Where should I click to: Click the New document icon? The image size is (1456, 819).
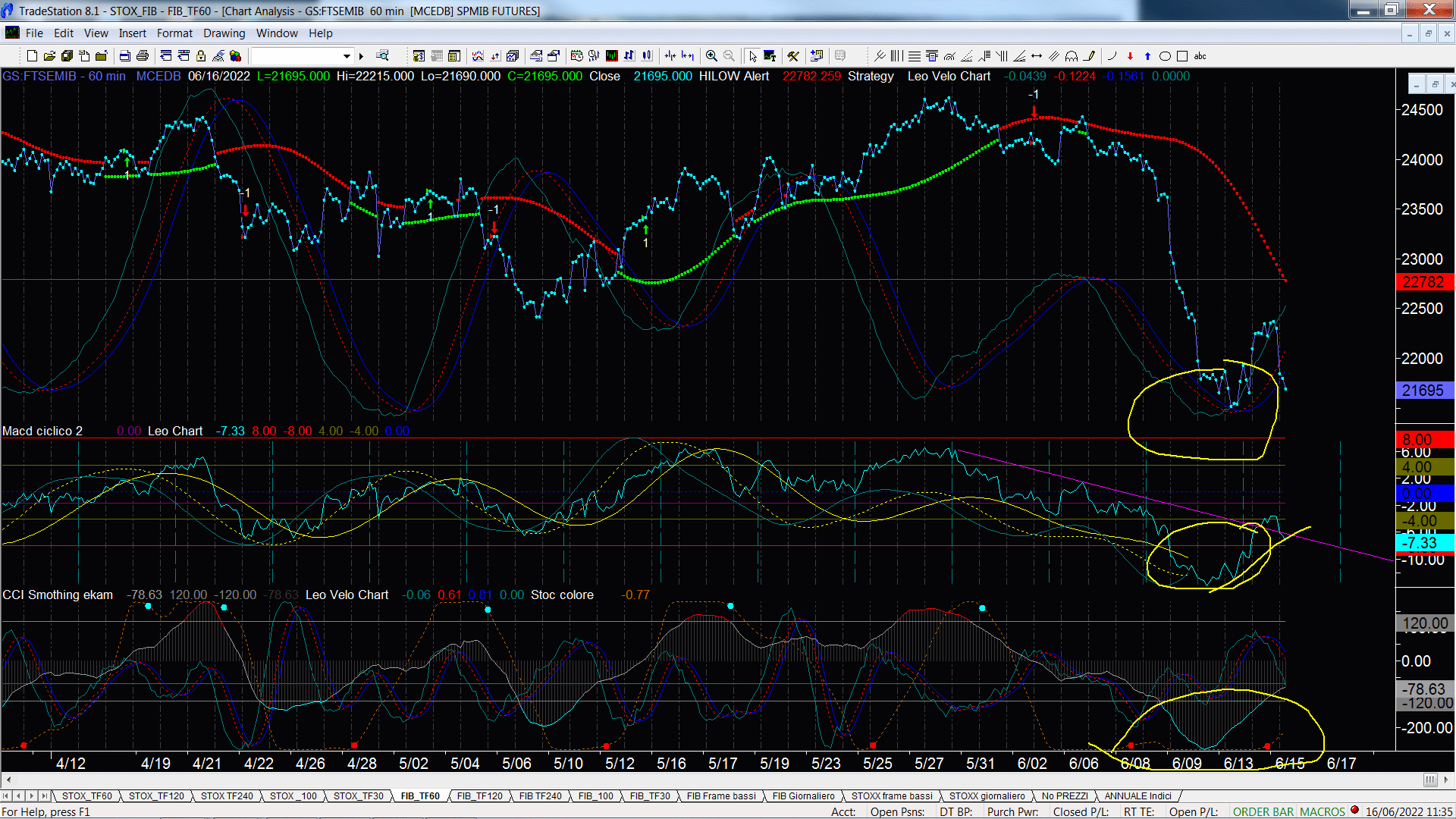[x=33, y=56]
